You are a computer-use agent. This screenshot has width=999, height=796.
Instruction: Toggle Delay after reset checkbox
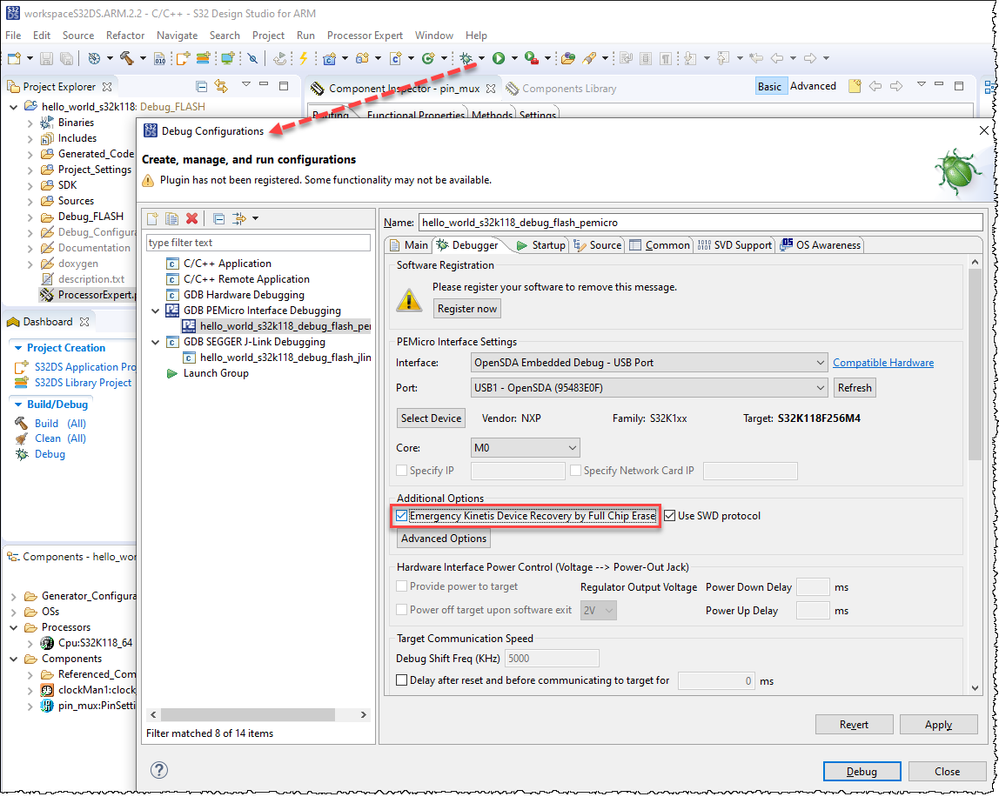click(401, 680)
